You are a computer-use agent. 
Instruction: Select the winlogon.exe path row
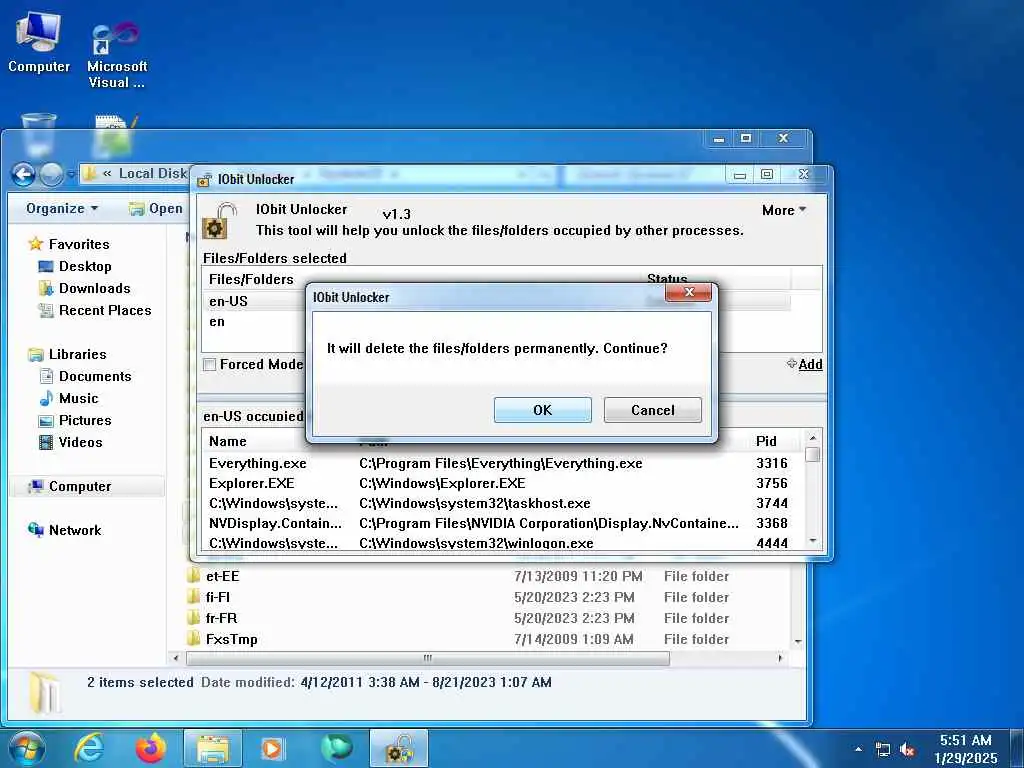pos(503,543)
